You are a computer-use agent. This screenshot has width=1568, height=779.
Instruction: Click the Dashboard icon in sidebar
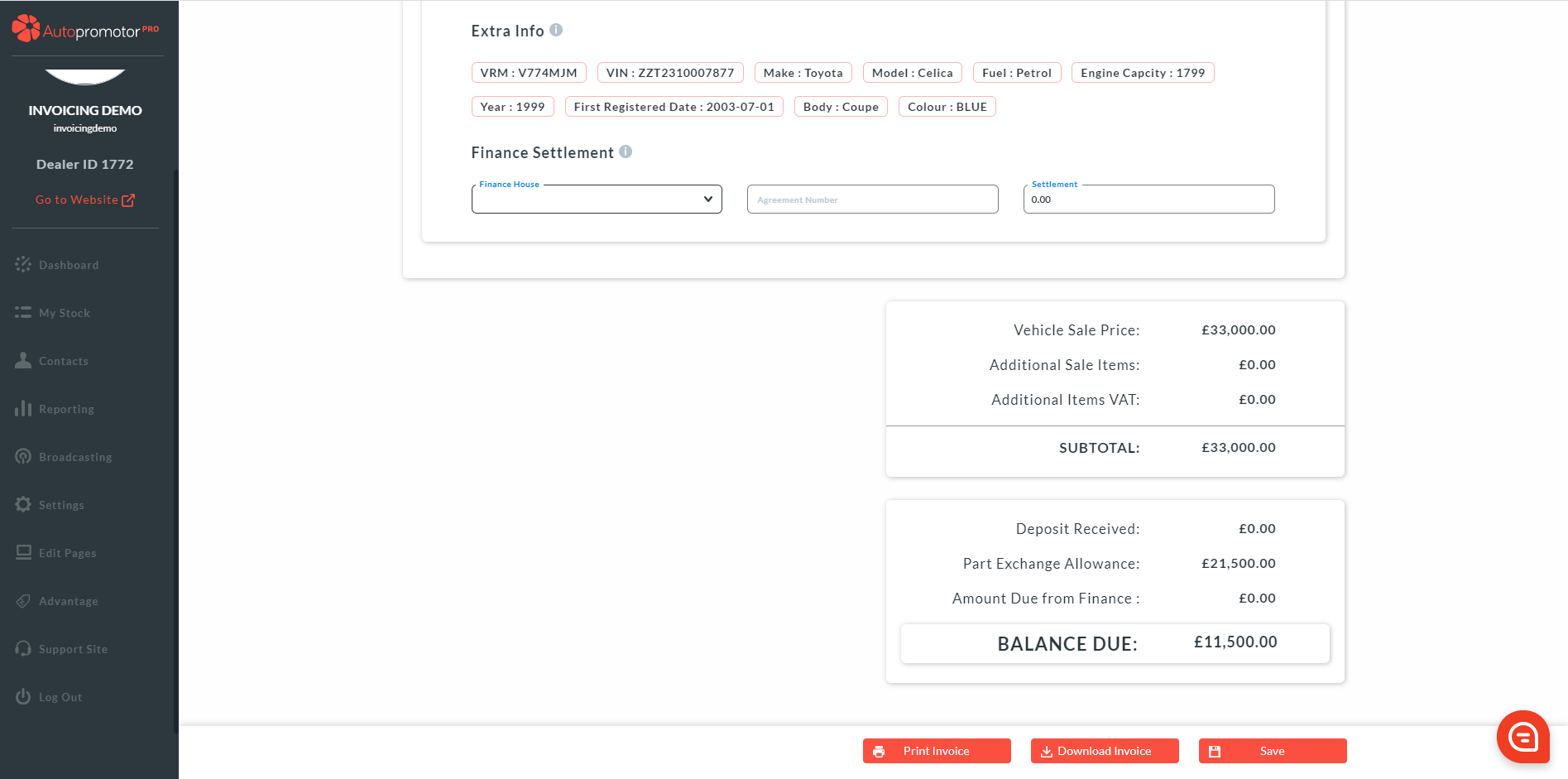23,265
